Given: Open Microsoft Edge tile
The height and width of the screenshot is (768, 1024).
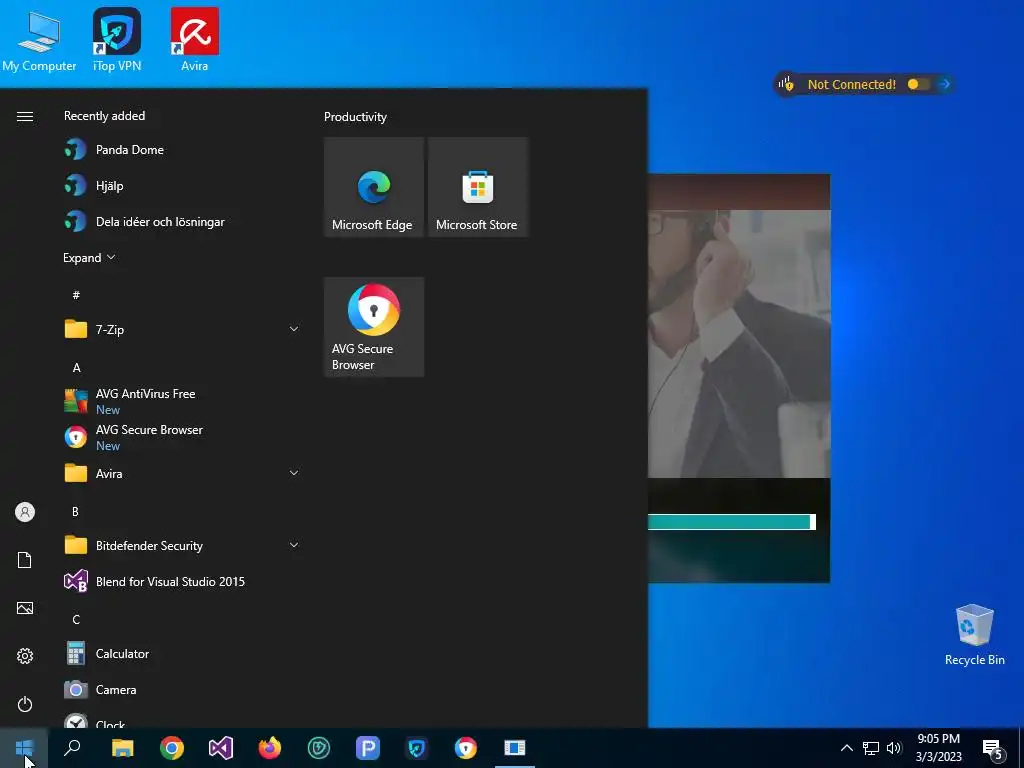Looking at the screenshot, I should click(374, 187).
